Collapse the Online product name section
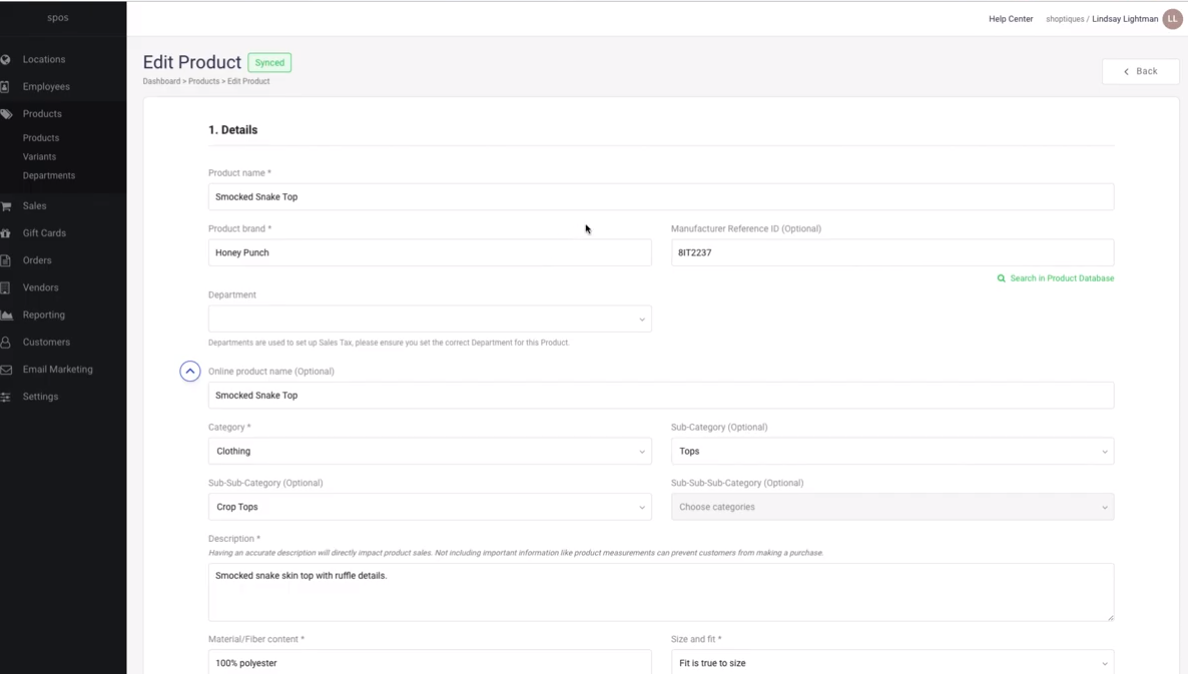This screenshot has width=1189, height=675. pos(190,371)
